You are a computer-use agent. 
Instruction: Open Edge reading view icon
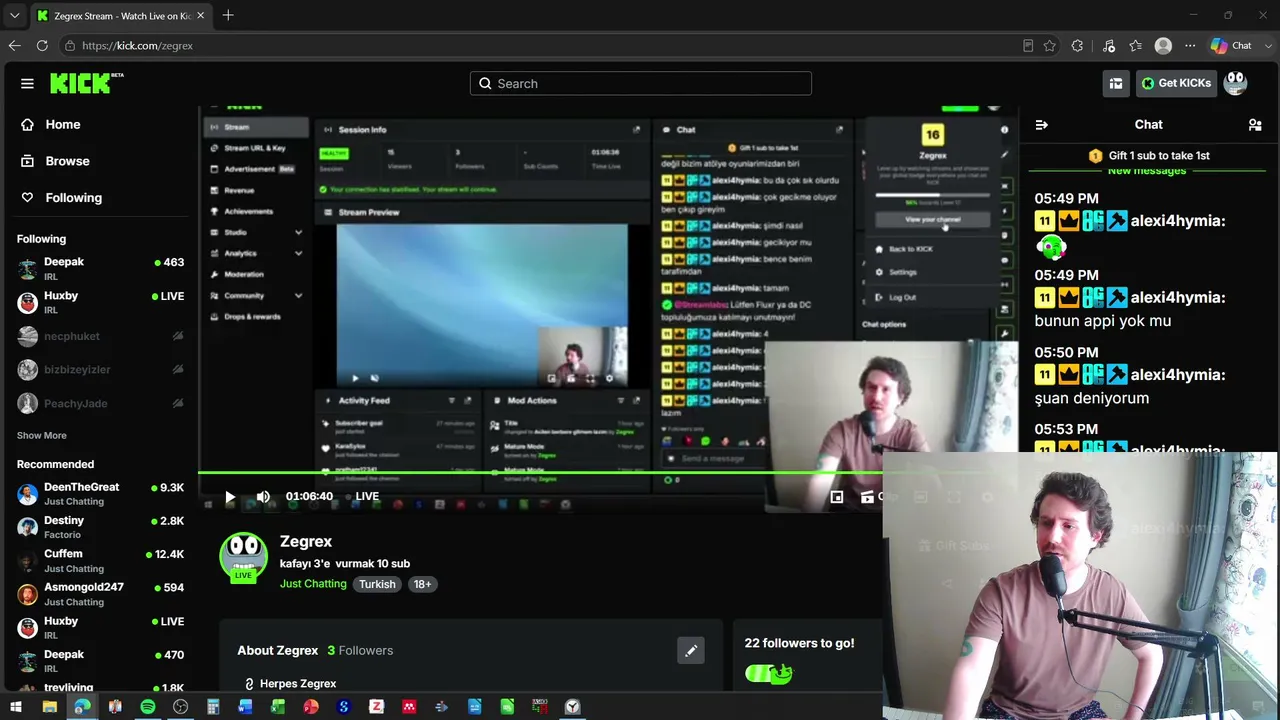[x=1028, y=46]
